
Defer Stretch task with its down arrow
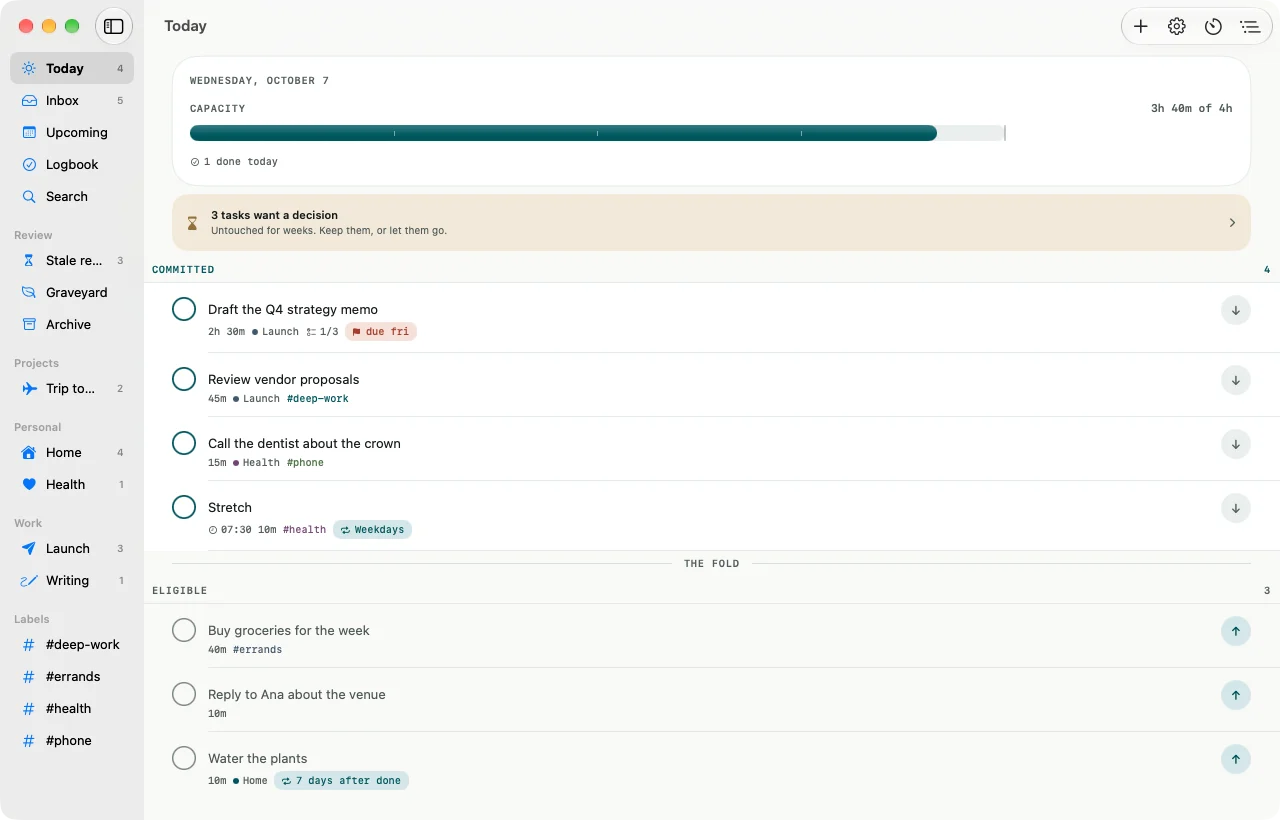tap(1236, 508)
